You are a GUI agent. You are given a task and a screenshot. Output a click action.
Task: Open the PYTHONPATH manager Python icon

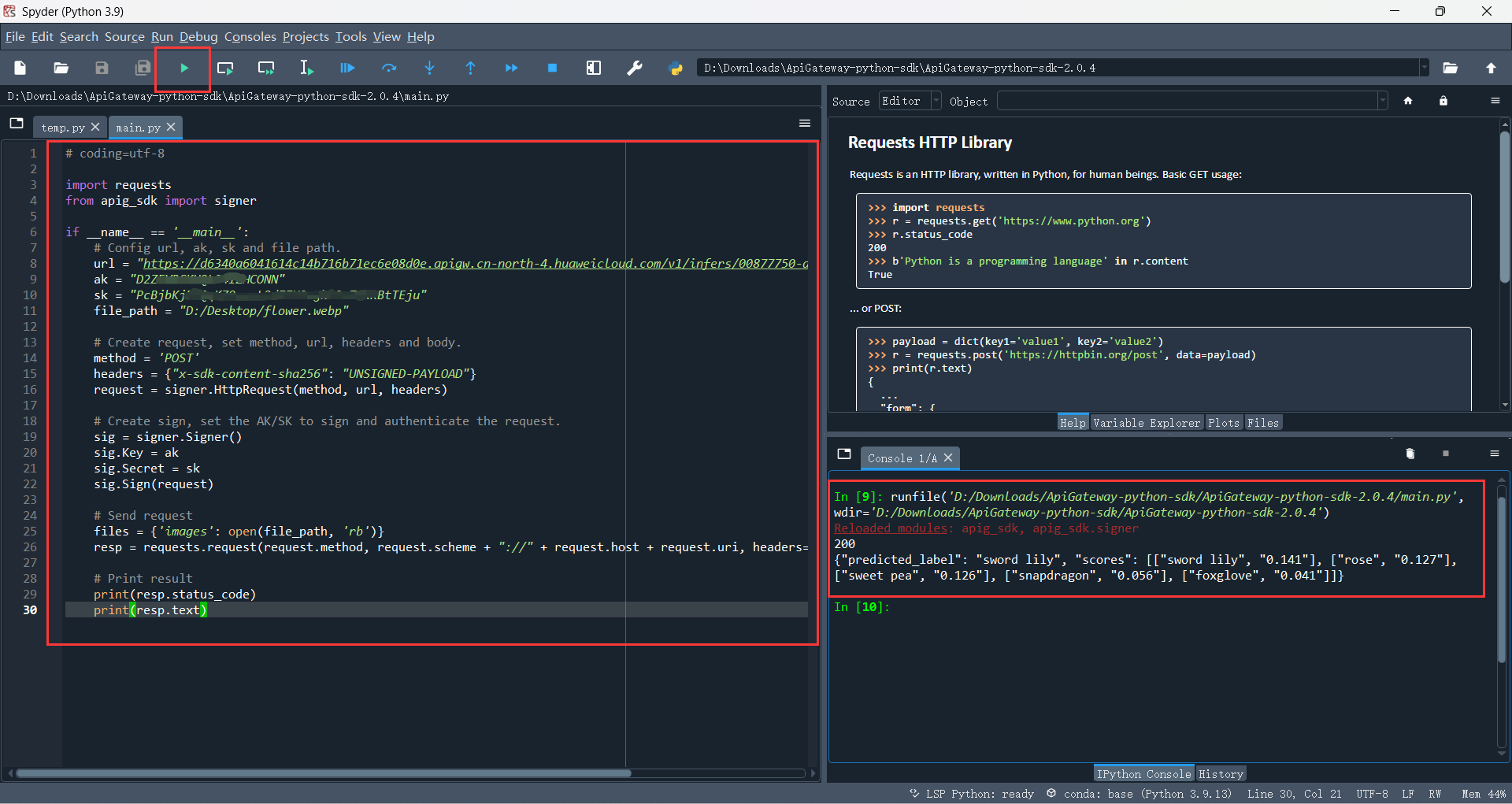tap(676, 69)
